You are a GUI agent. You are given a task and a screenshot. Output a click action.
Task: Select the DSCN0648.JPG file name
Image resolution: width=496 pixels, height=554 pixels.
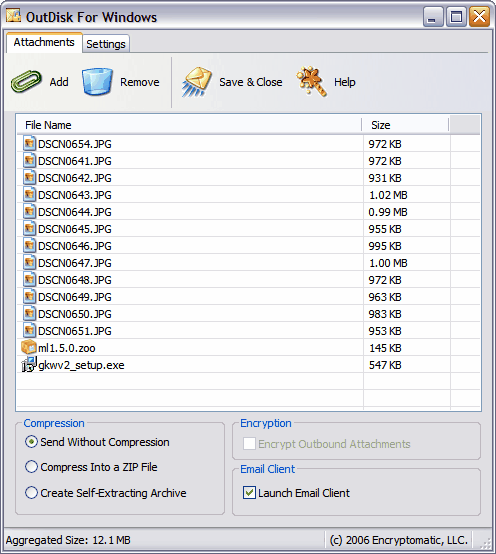75,280
